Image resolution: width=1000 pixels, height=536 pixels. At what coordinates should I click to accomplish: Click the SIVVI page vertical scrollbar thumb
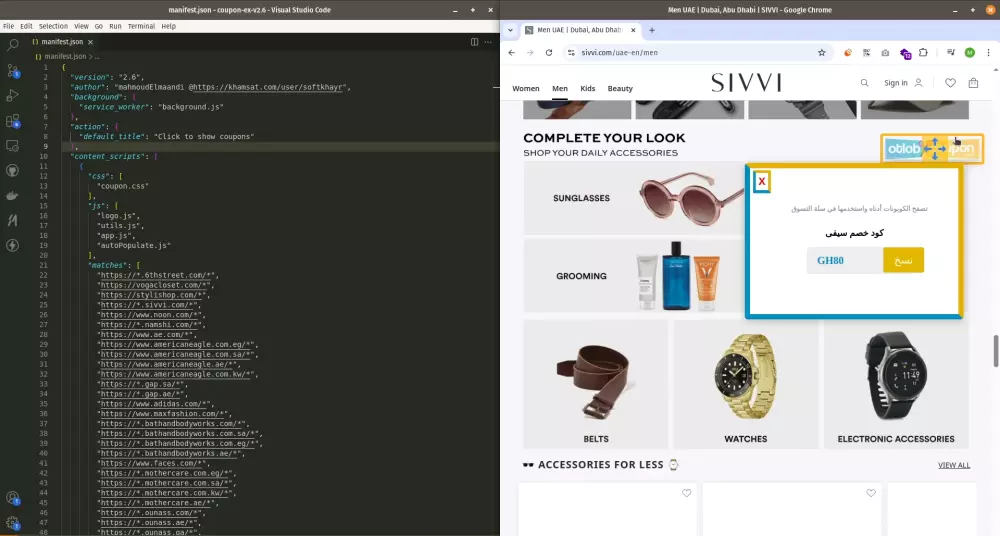click(x=995, y=350)
